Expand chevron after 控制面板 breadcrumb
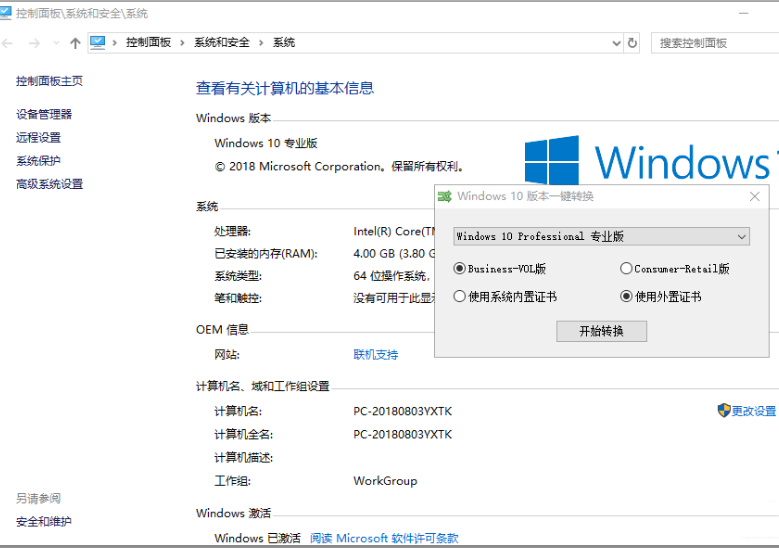Image resolution: width=779 pixels, height=548 pixels. click(182, 43)
